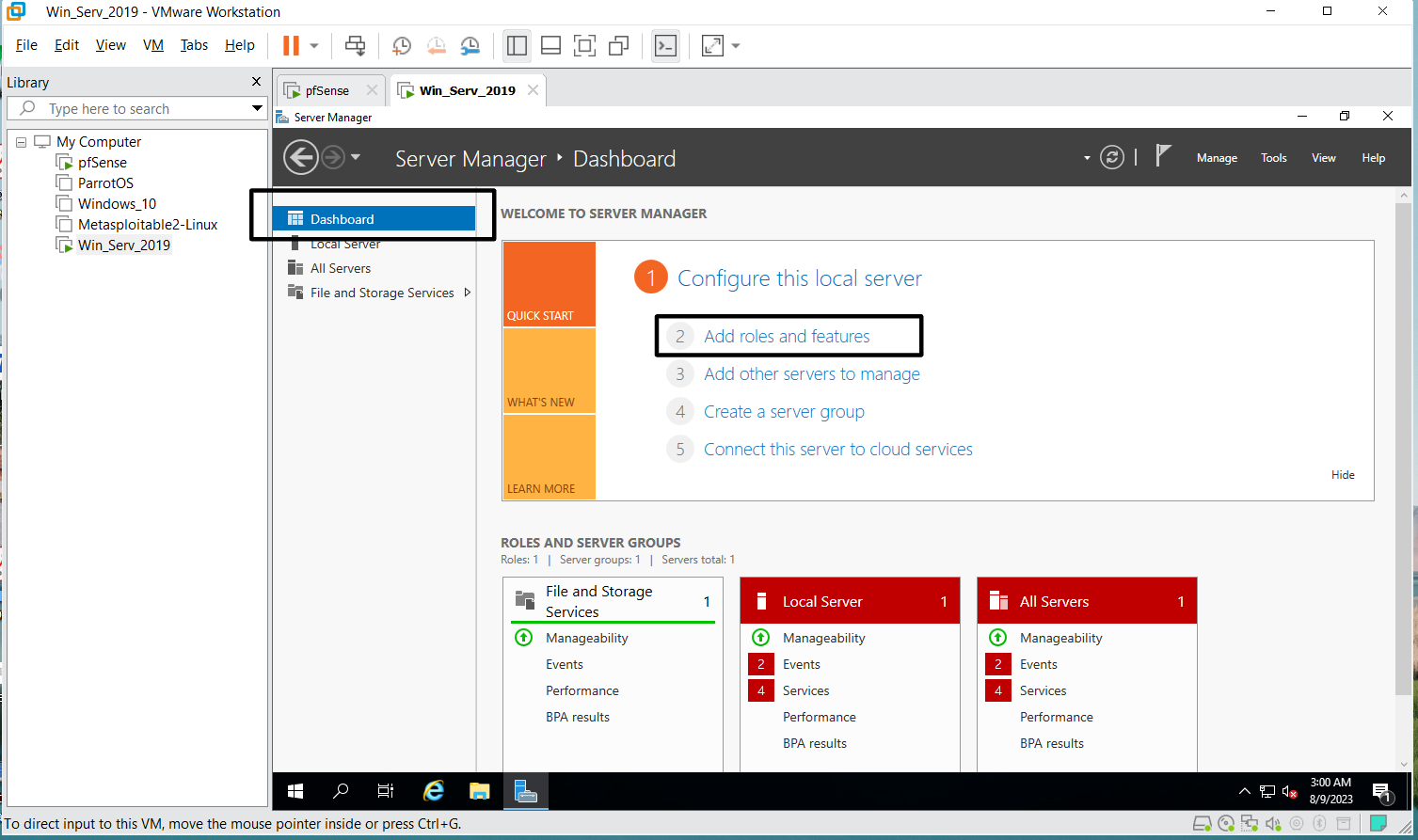
Task: Open the VM menu
Action: click(153, 45)
